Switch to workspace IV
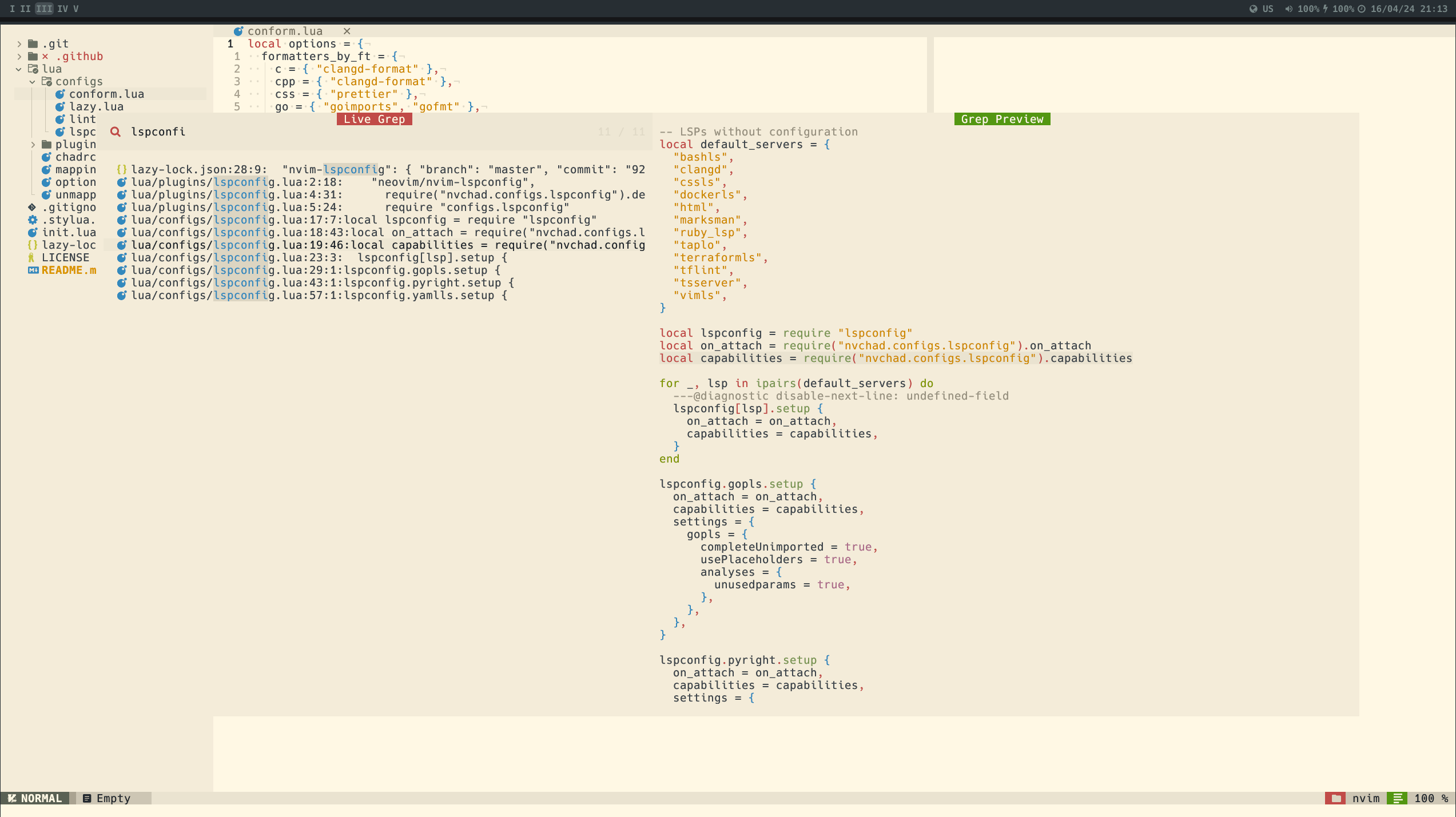This screenshot has height=817, width=1456. pyautogui.click(x=62, y=9)
